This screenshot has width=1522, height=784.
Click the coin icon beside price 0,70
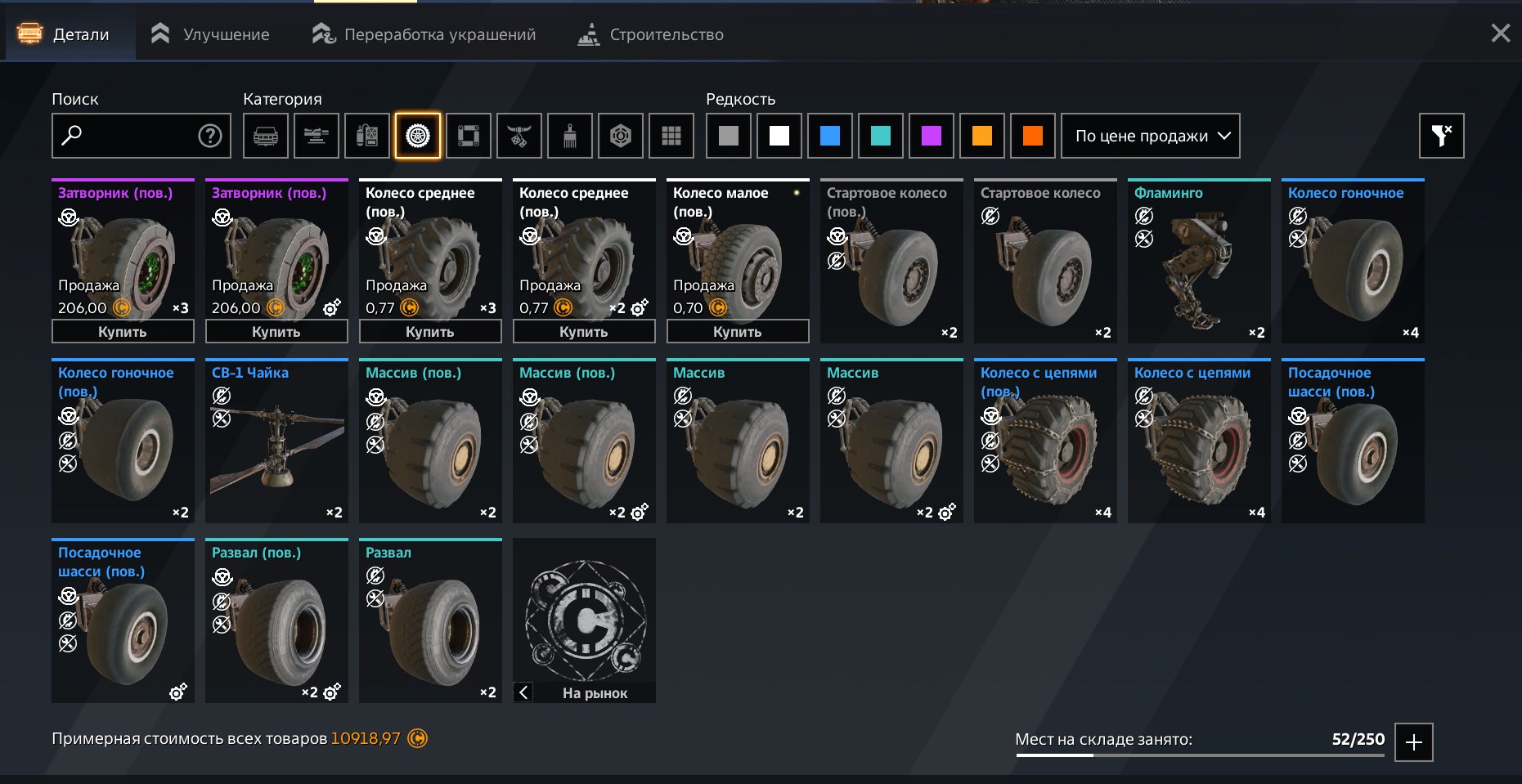coord(718,307)
